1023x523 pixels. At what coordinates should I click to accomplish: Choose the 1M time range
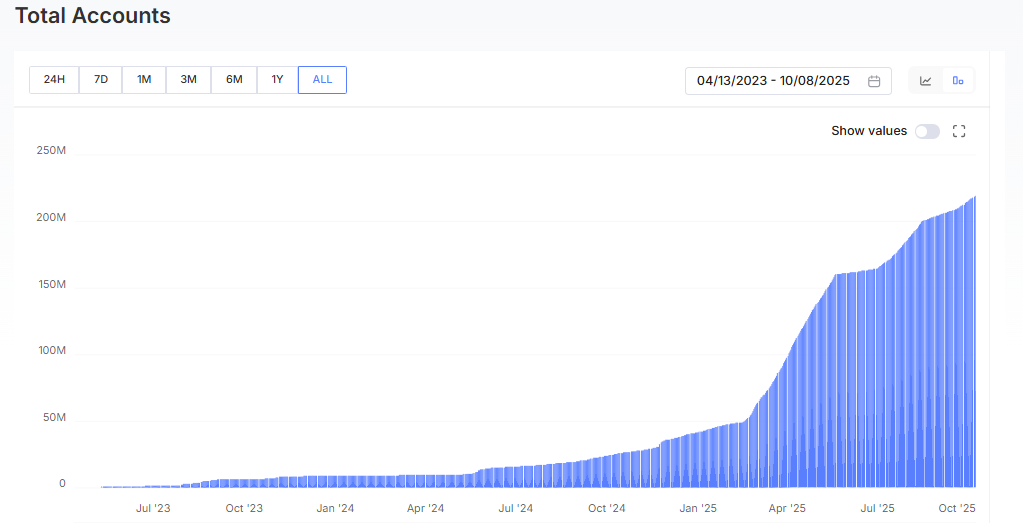144,80
